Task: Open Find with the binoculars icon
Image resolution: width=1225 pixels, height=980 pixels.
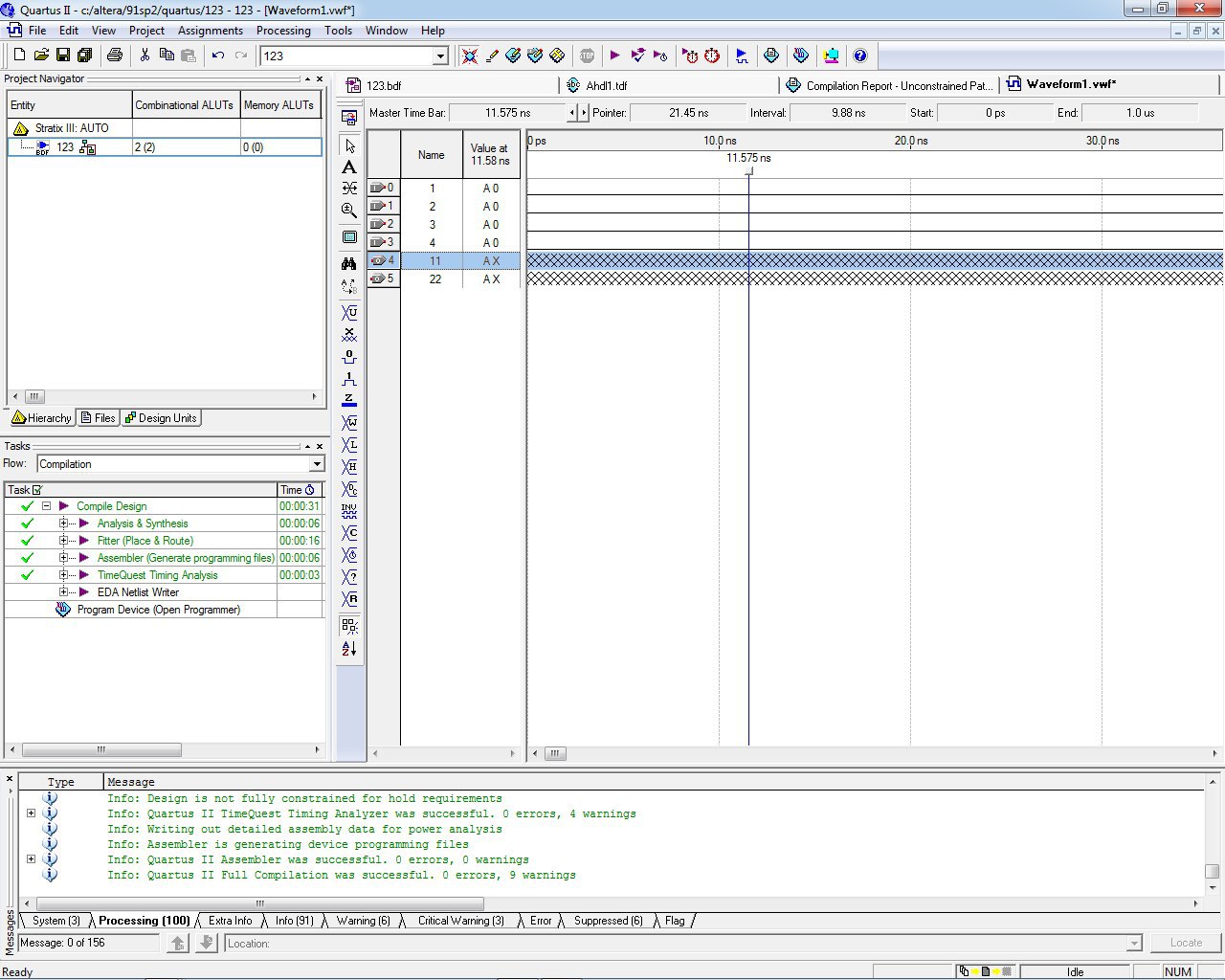Action: pos(349,263)
